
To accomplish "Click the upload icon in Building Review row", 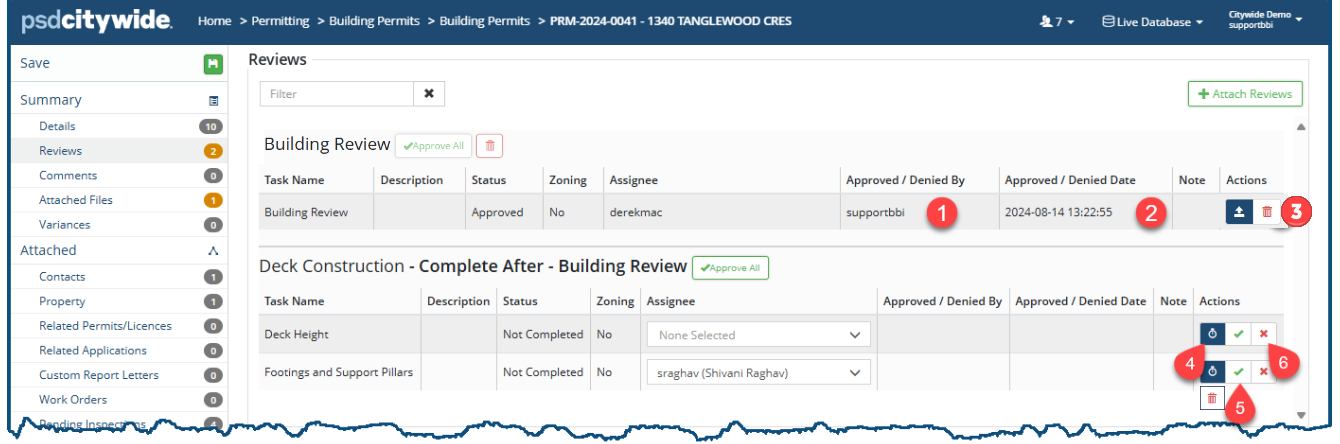I will pos(1239,212).
